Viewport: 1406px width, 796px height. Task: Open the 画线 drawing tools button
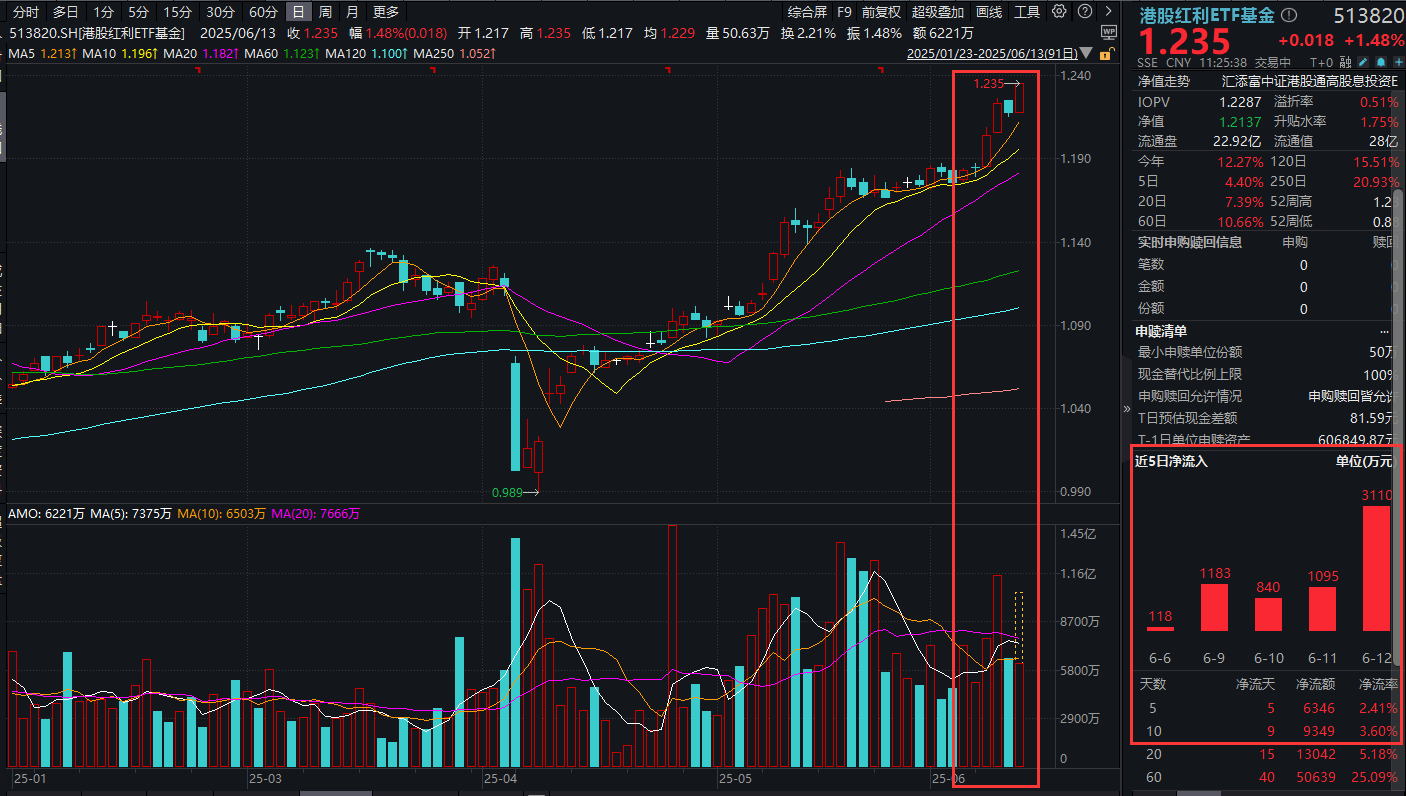coord(989,12)
